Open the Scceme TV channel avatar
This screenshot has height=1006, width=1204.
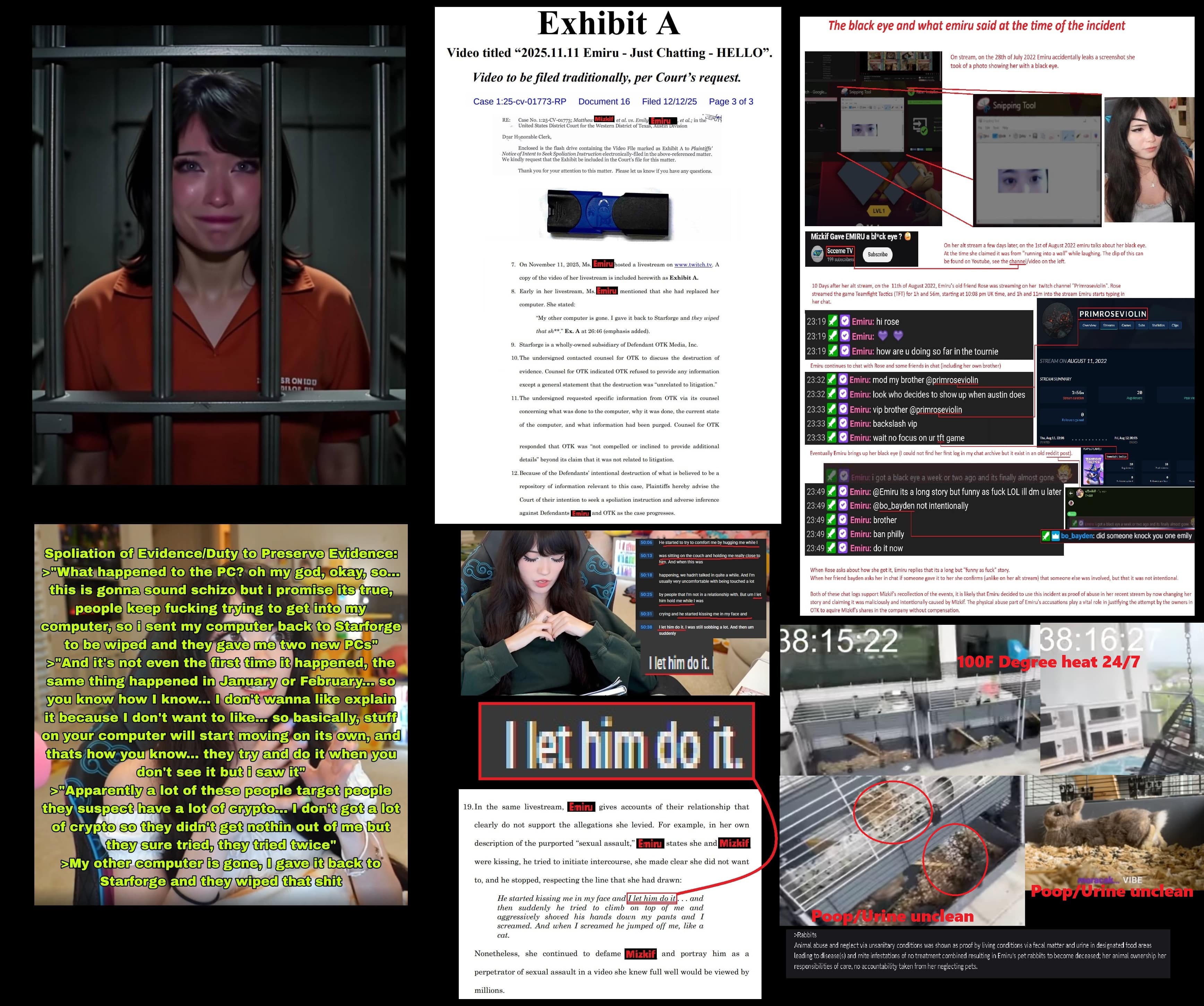(x=818, y=254)
